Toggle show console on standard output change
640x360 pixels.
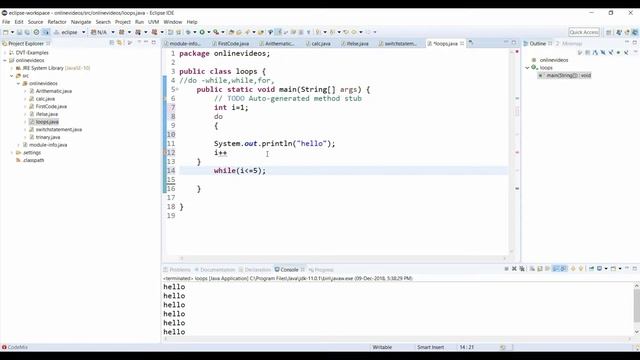click(x=556, y=269)
